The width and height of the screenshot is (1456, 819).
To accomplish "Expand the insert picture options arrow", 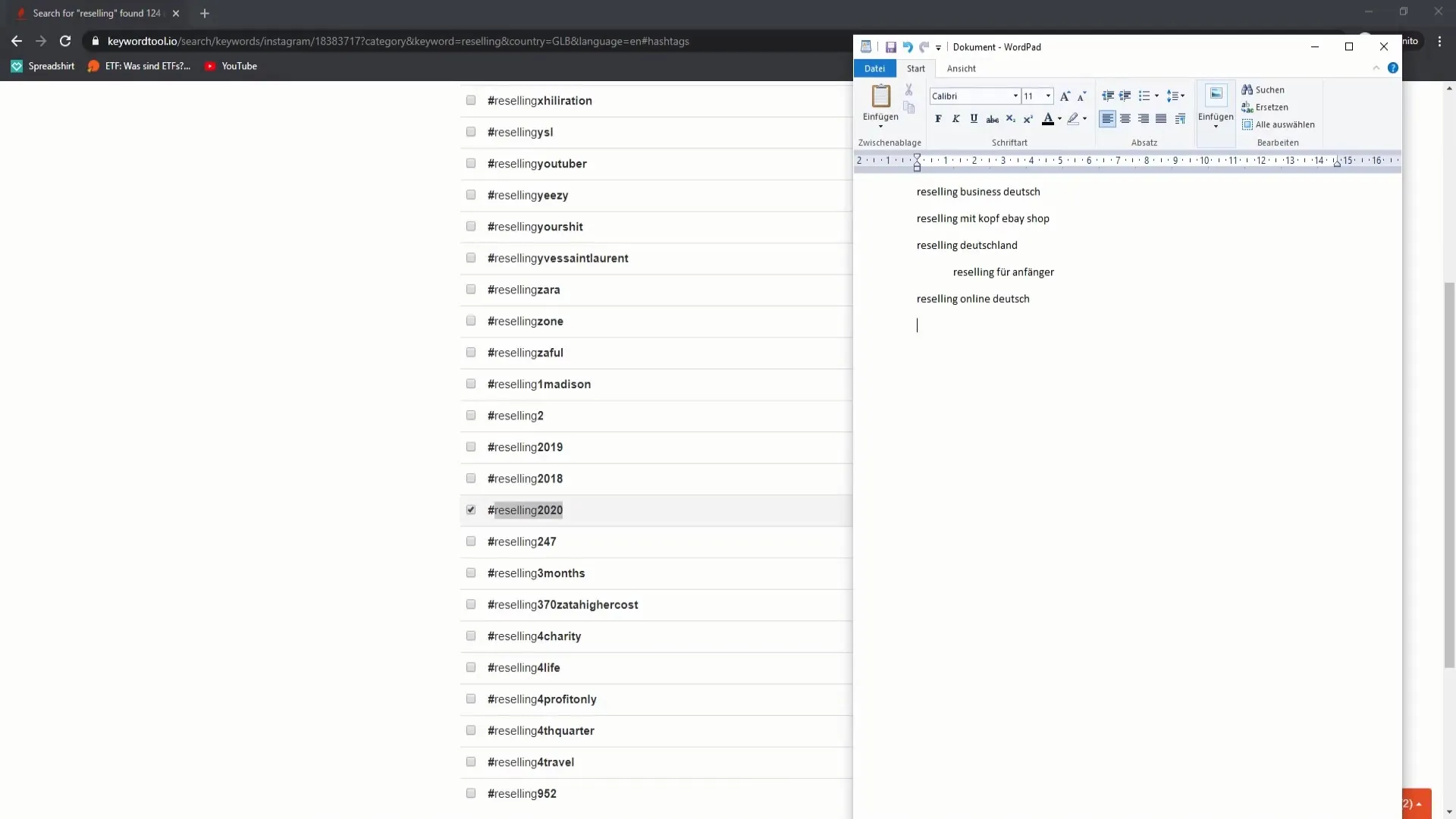I will 1216,126.
